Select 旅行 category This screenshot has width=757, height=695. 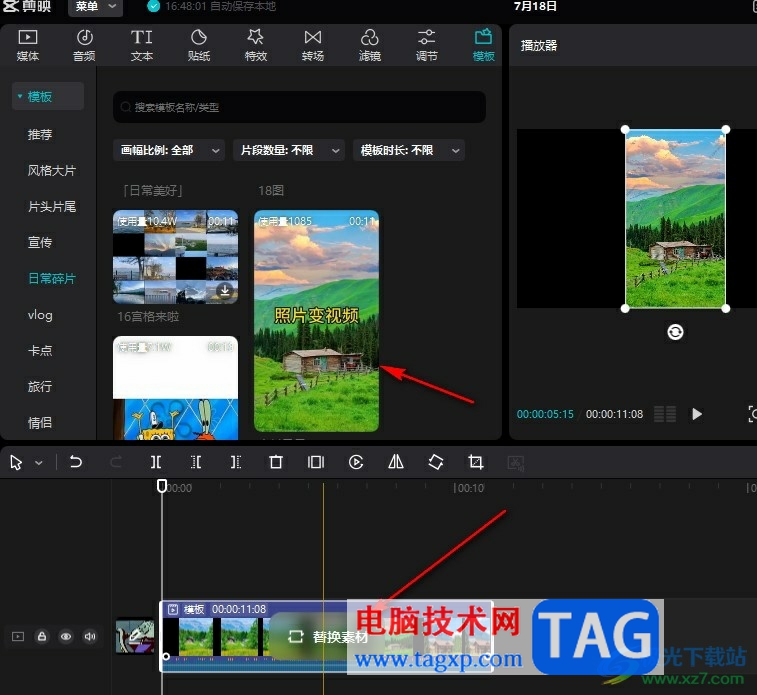tap(40, 387)
